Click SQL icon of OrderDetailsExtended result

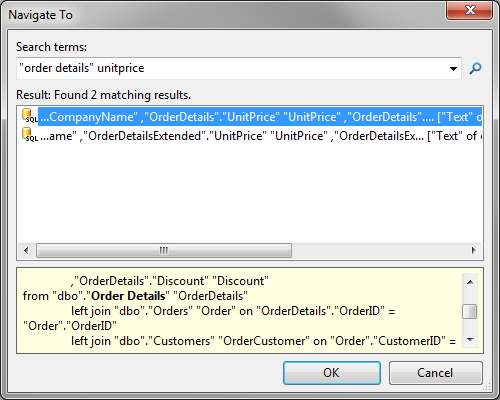[x=30, y=135]
